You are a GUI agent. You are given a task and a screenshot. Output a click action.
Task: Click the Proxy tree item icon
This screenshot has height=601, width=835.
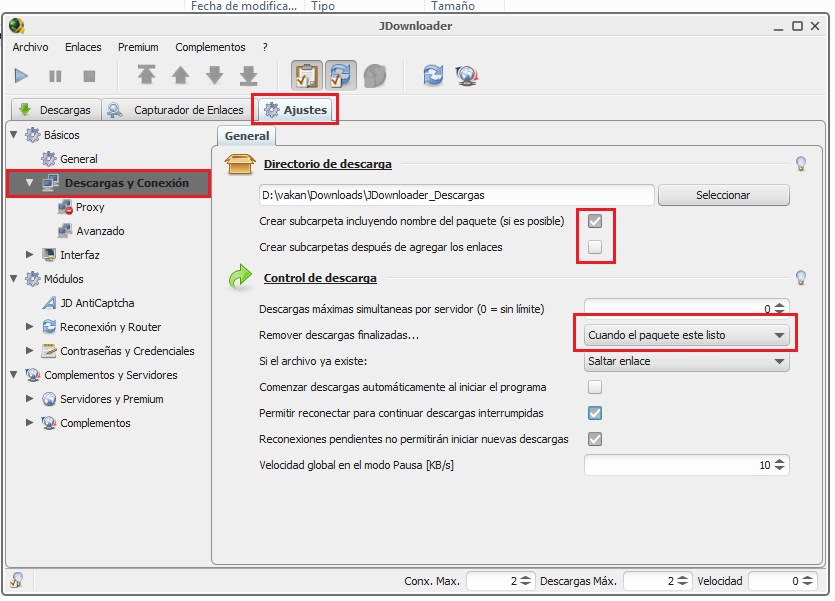pyautogui.click(x=65, y=207)
